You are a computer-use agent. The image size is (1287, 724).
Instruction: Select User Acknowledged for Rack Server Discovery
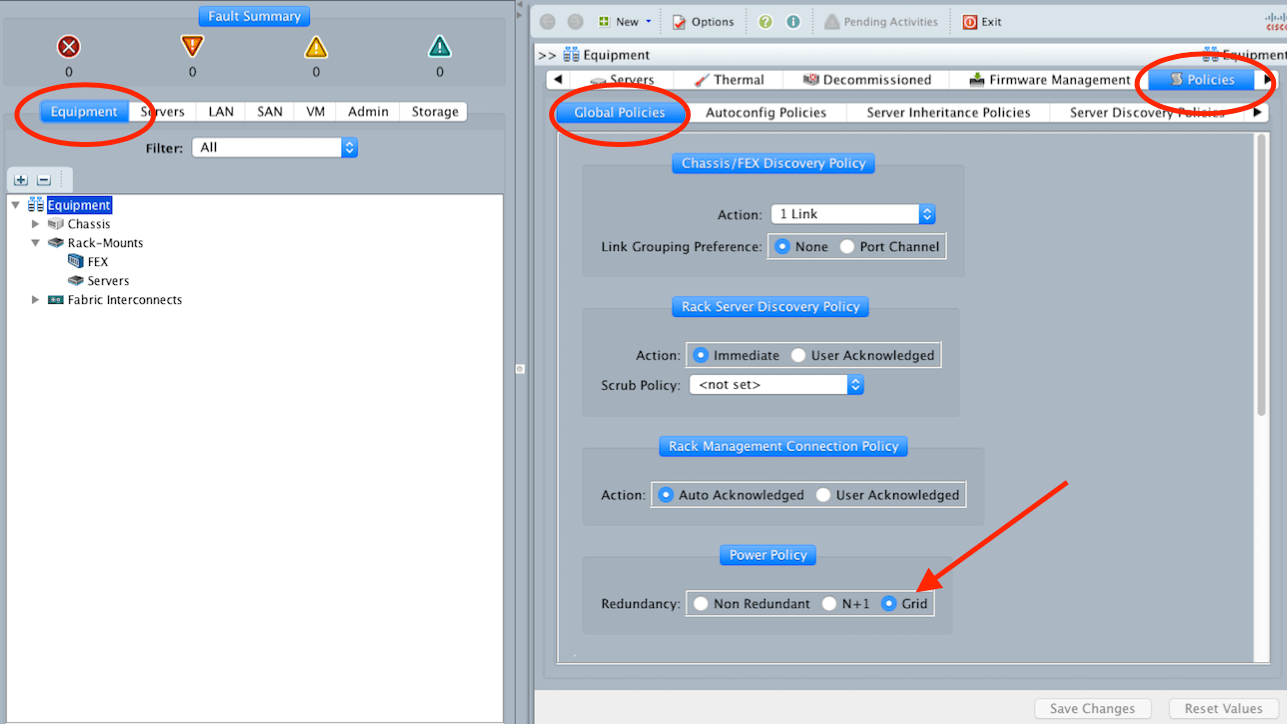(798, 355)
